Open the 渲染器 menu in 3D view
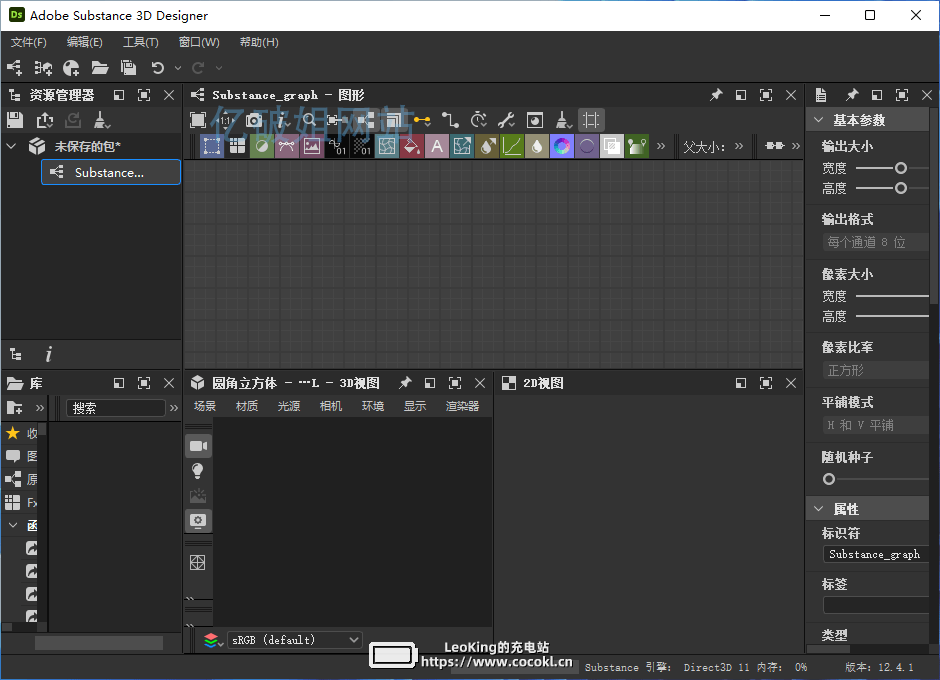This screenshot has width=940, height=680. pyautogui.click(x=462, y=406)
